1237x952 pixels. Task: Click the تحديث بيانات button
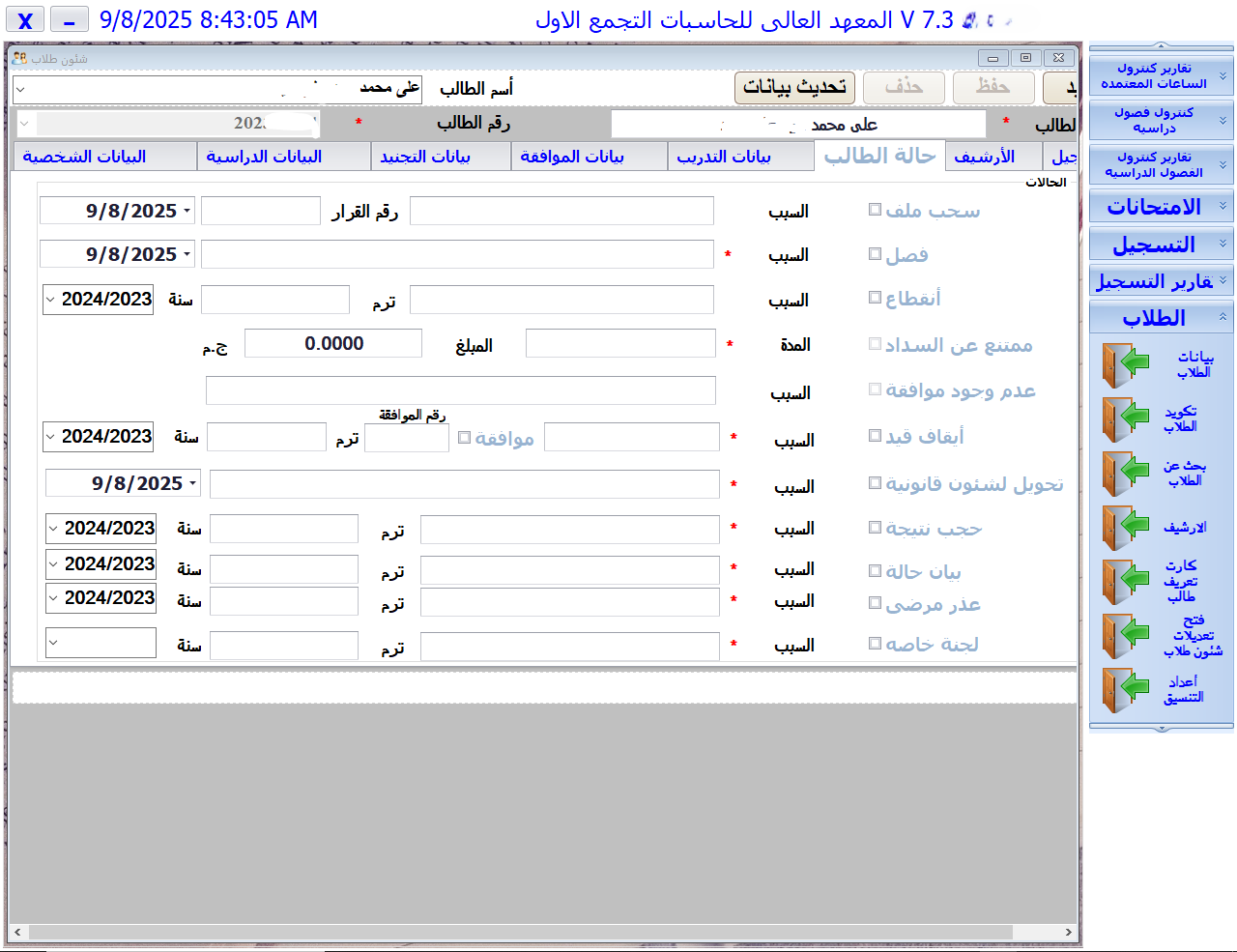(794, 87)
